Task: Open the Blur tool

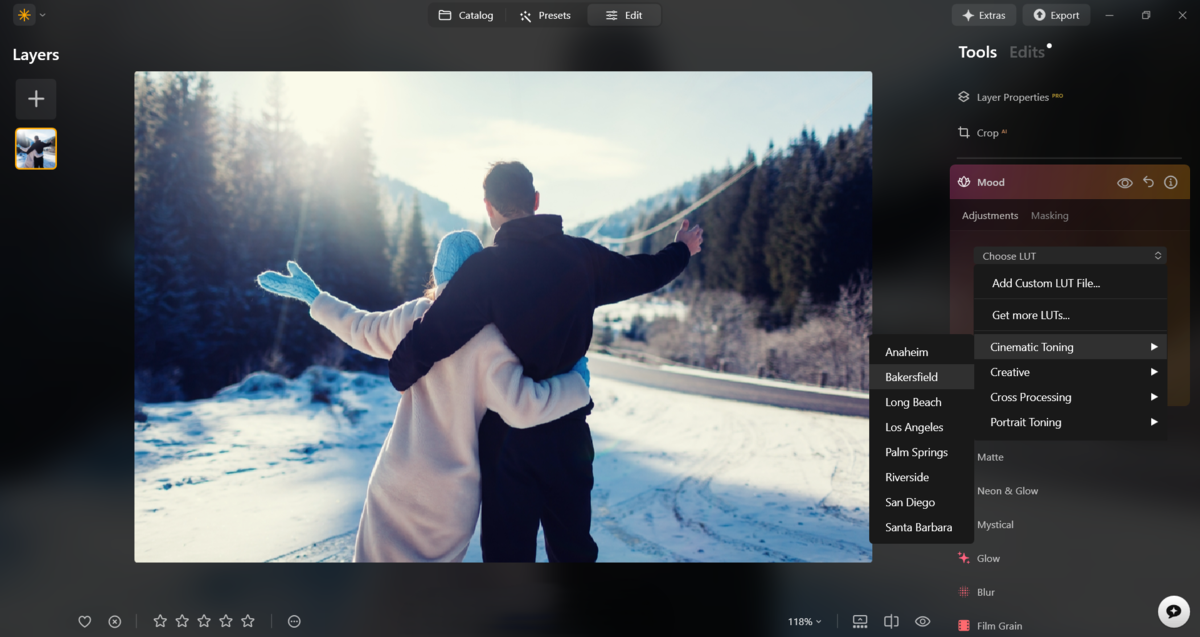Action: pyautogui.click(x=984, y=591)
